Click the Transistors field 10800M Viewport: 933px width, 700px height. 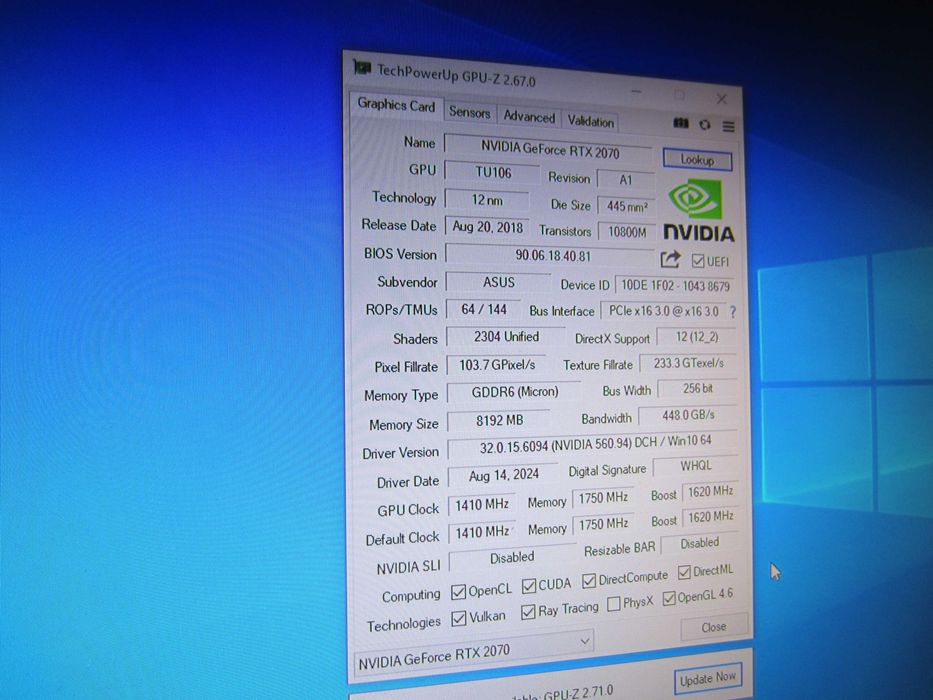(627, 232)
